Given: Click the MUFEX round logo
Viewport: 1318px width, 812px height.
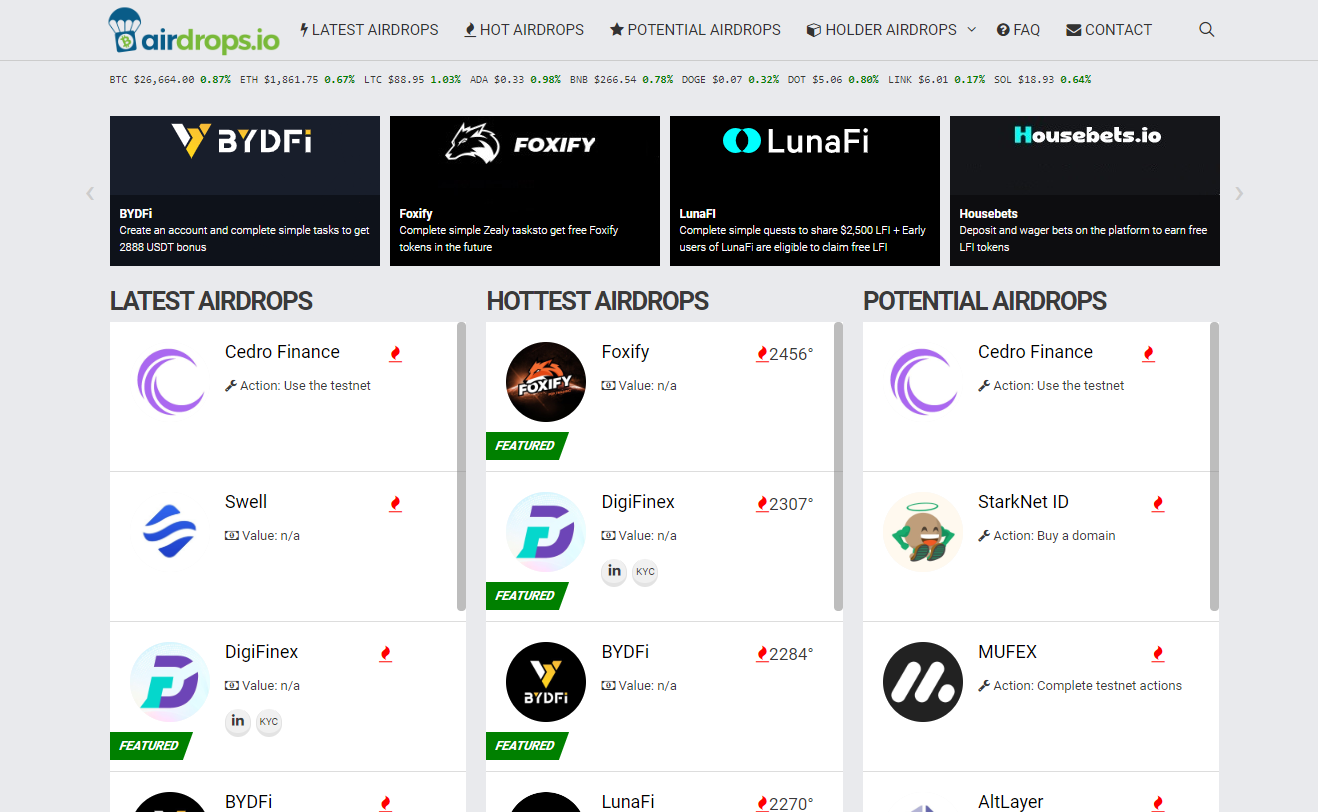Looking at the screenshot, I should click(923, 682).
